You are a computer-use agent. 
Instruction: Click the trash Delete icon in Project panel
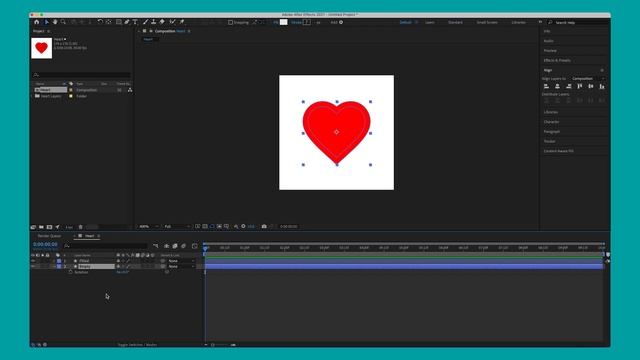point(80,227)
